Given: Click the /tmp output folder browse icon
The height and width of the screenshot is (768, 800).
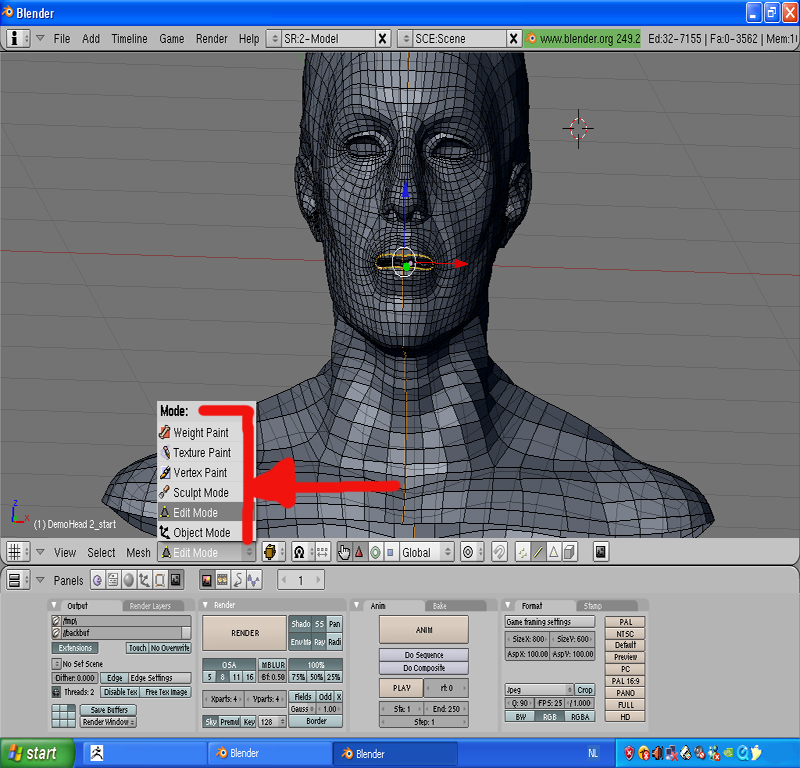Looking at the screenshot, I should click(x=56, y=621).
